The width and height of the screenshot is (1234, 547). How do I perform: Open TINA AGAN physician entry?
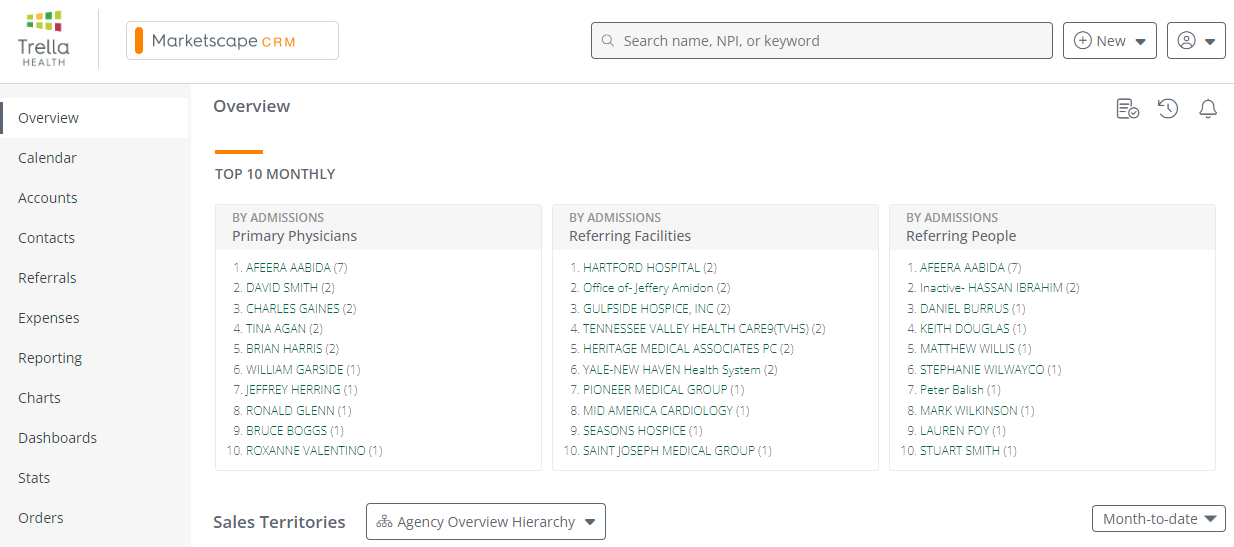[275, 329]
